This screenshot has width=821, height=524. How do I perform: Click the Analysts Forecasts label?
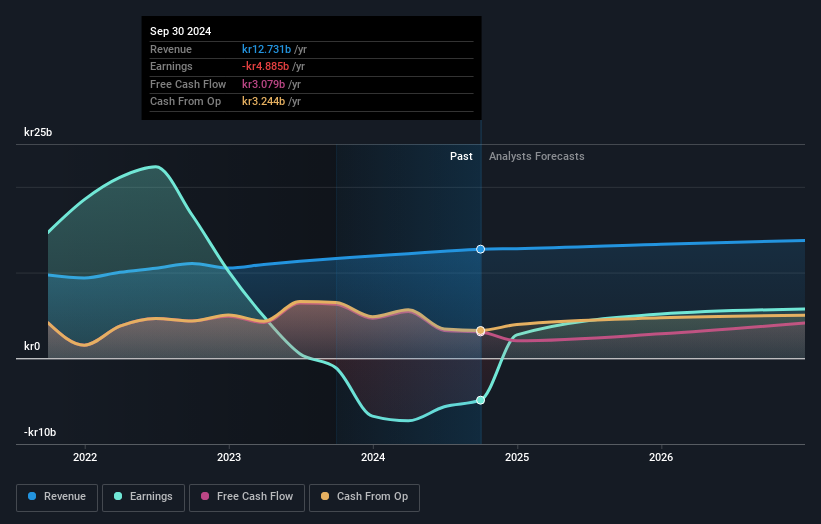click(x=537, y=157)
